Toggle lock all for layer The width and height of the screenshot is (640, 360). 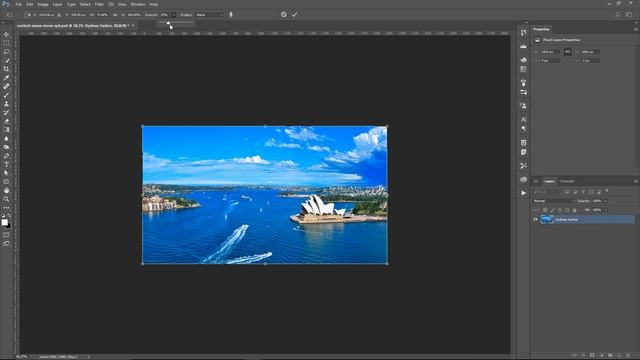575,210
